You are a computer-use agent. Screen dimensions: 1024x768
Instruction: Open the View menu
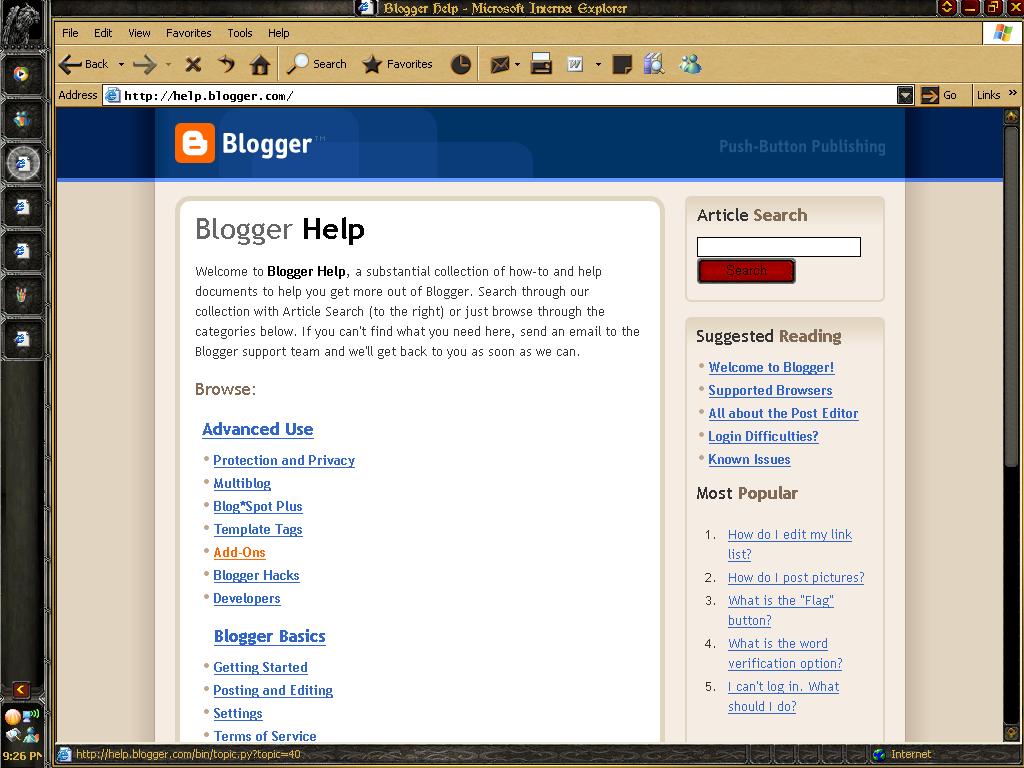[x=139, y=33]
